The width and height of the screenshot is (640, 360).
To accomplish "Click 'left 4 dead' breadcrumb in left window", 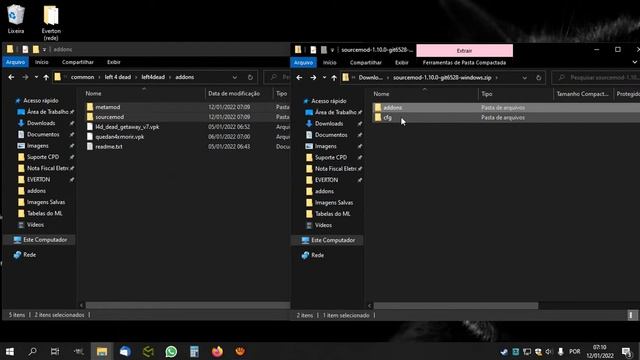I will tap(118, 77).
